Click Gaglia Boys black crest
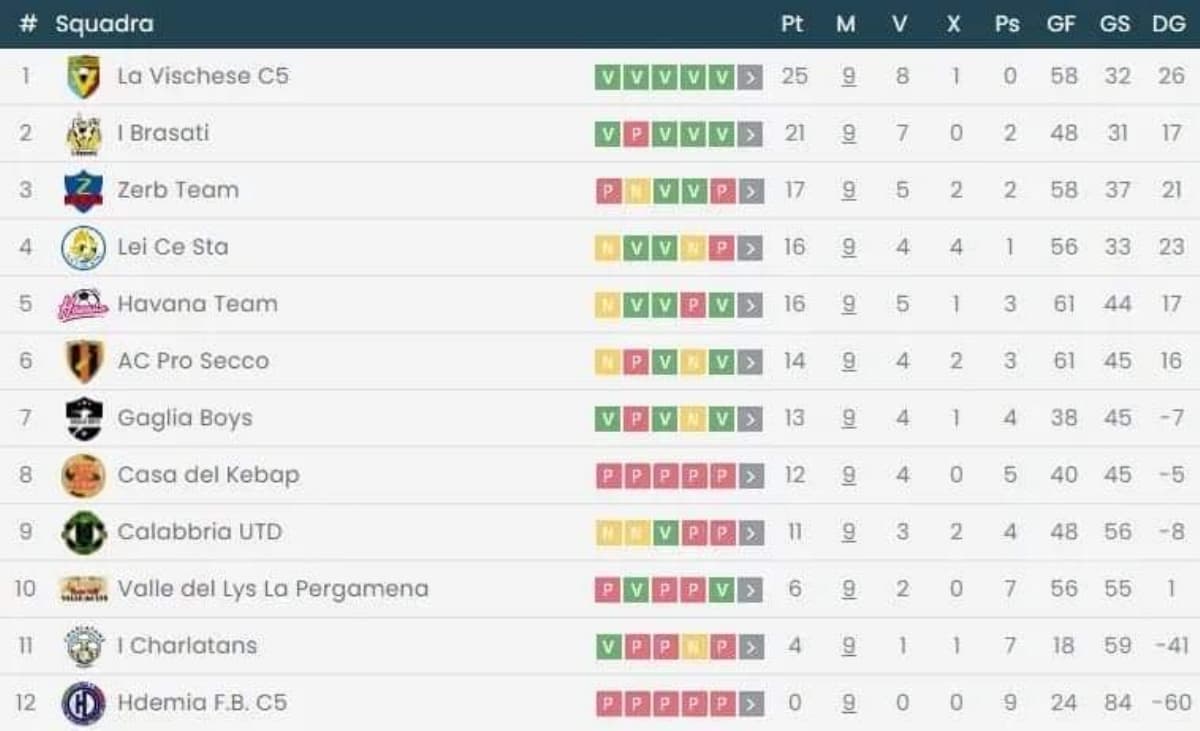This screenshot has height=731, width=1200. (x=83, y=419)
